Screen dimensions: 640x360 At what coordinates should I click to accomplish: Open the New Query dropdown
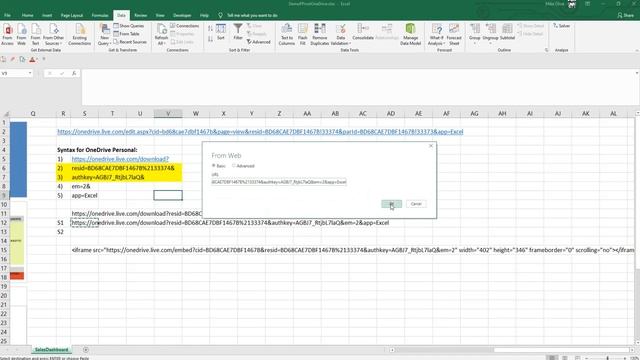coord(104,34)
